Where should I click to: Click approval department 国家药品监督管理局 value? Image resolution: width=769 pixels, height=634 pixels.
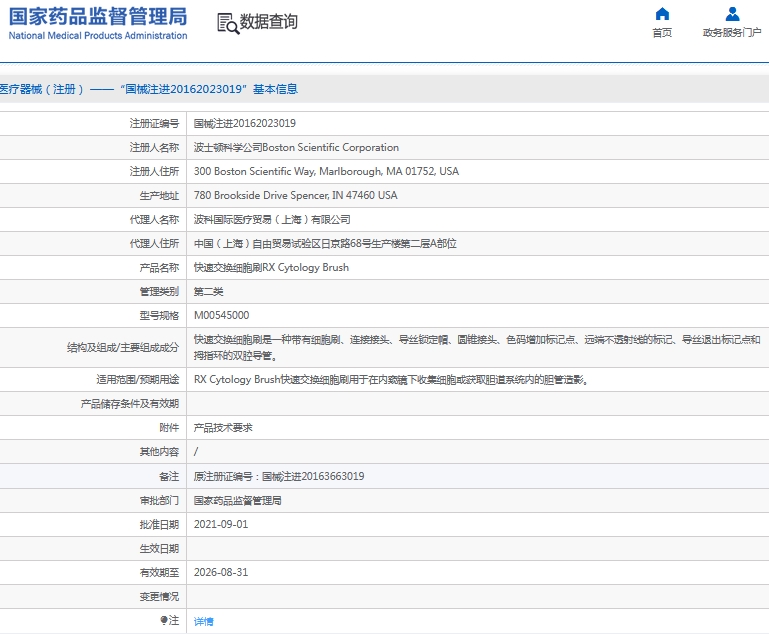point(237,500)
